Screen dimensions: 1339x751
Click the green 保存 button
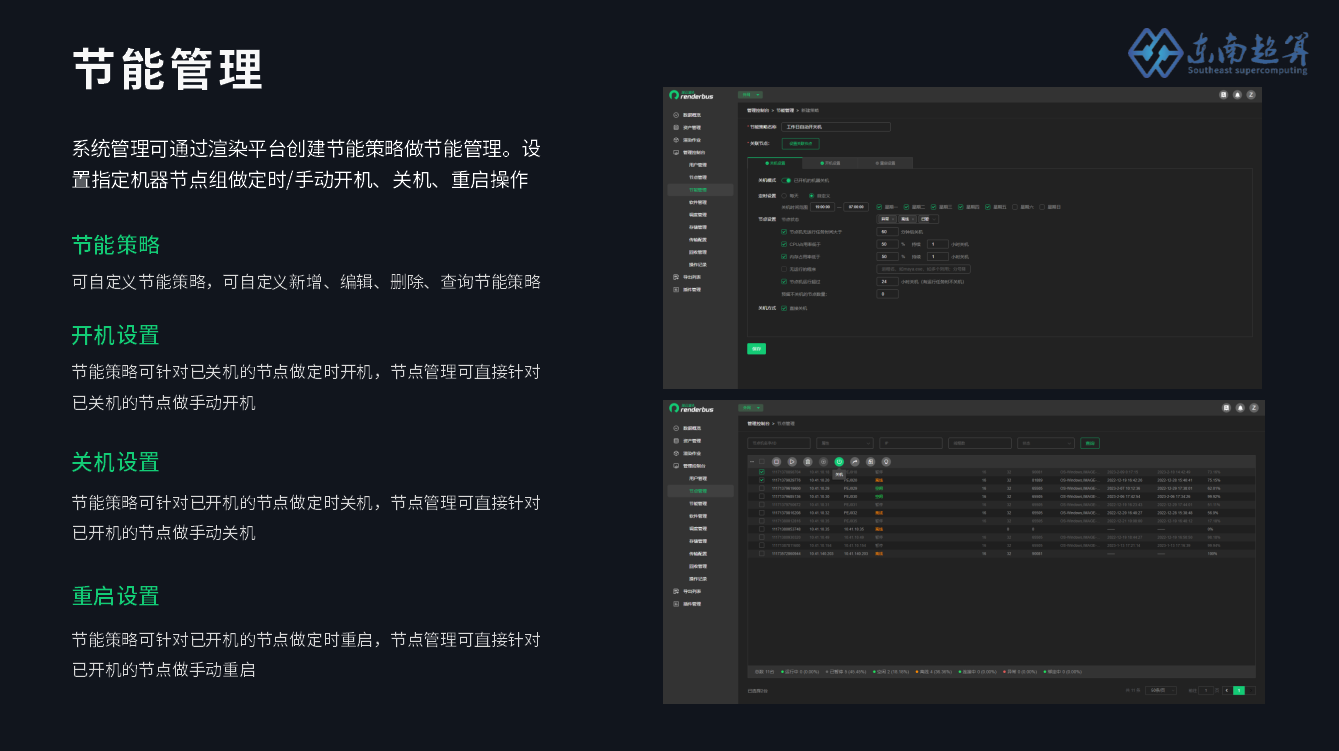pyautogui.click(x=756, y=348)
